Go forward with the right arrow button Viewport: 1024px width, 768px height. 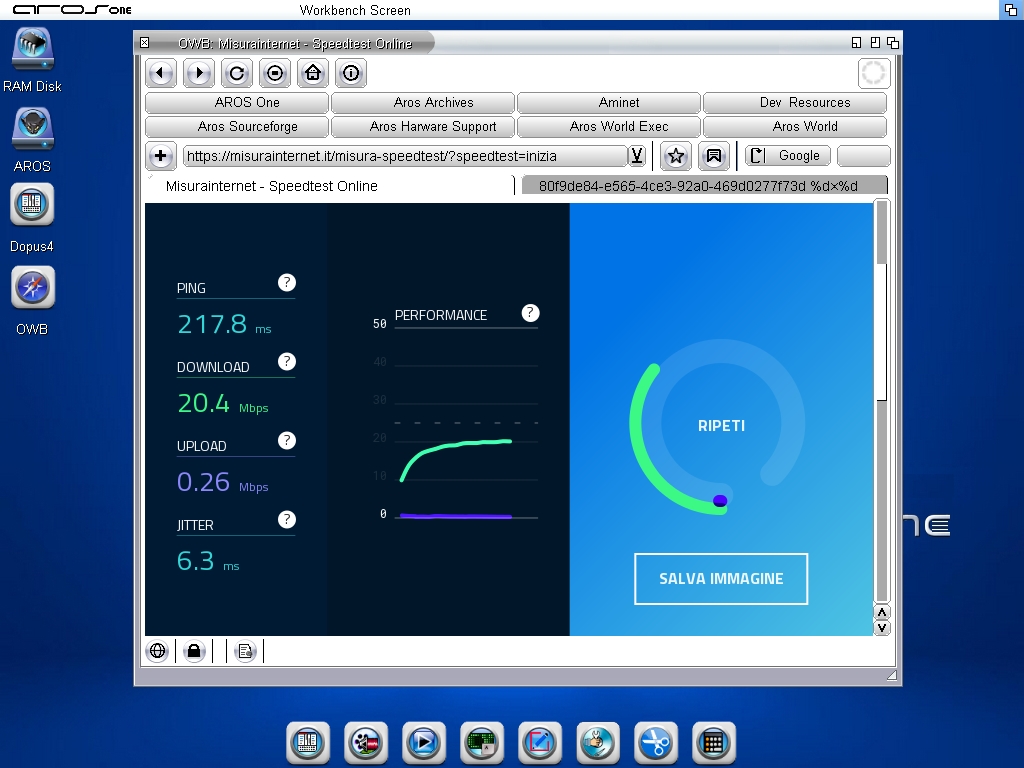199,73
